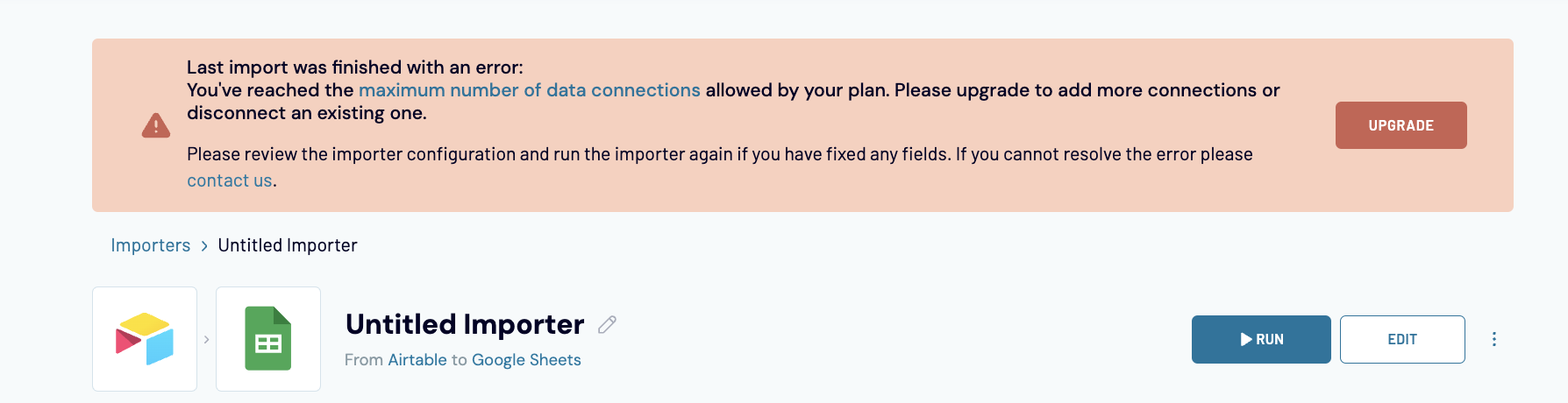Open the Google Sheets destination link
Viewport: 1568px width, 403px height.
click(x=526, y=360)
